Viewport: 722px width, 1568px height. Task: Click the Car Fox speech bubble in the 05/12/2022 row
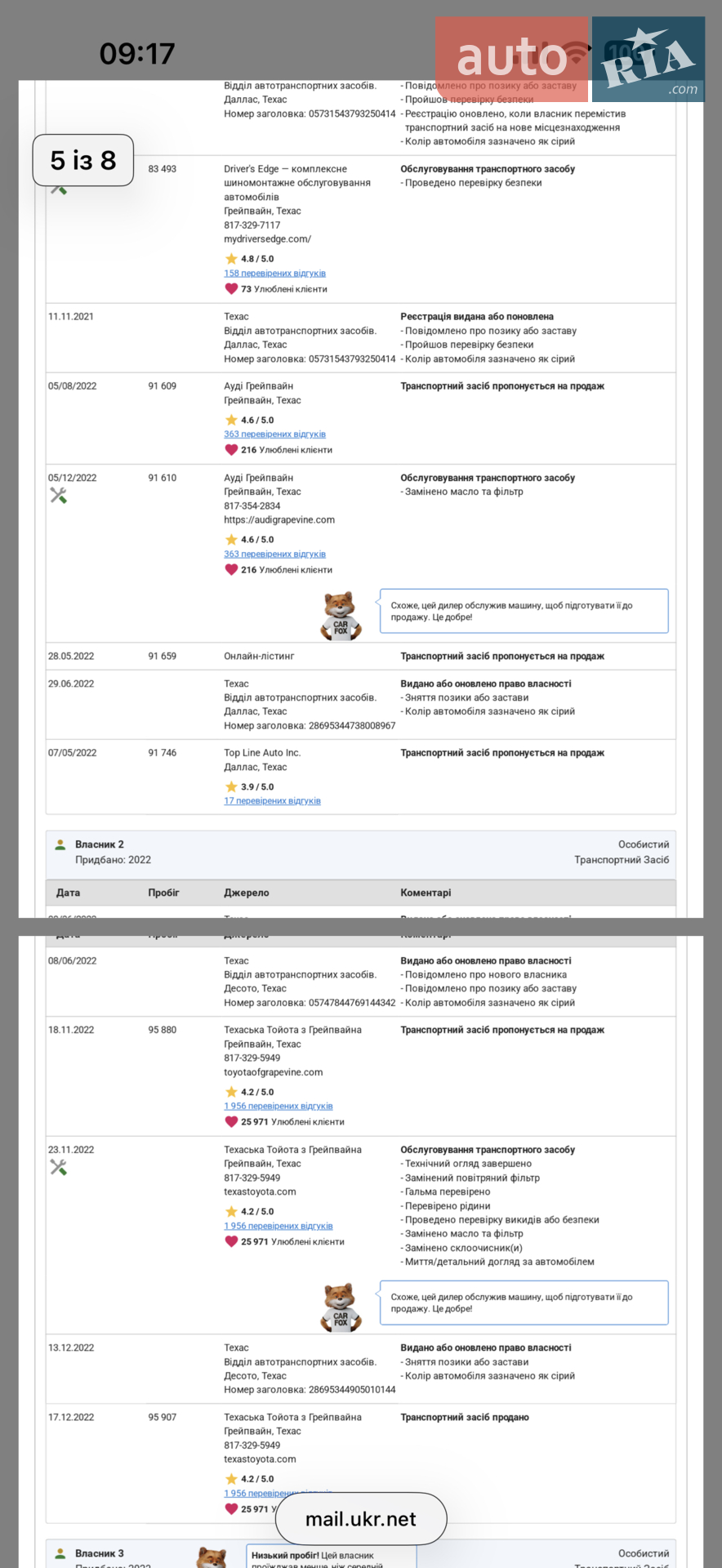click(524, 611)
